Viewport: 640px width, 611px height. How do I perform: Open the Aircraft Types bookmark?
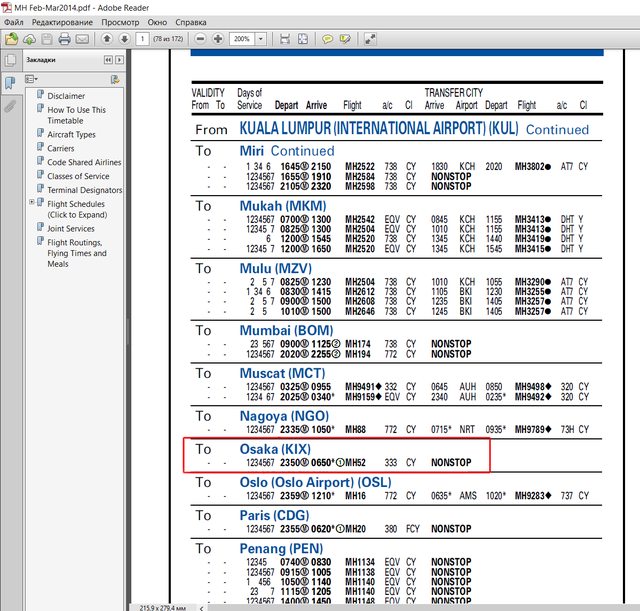pos(71,134)
